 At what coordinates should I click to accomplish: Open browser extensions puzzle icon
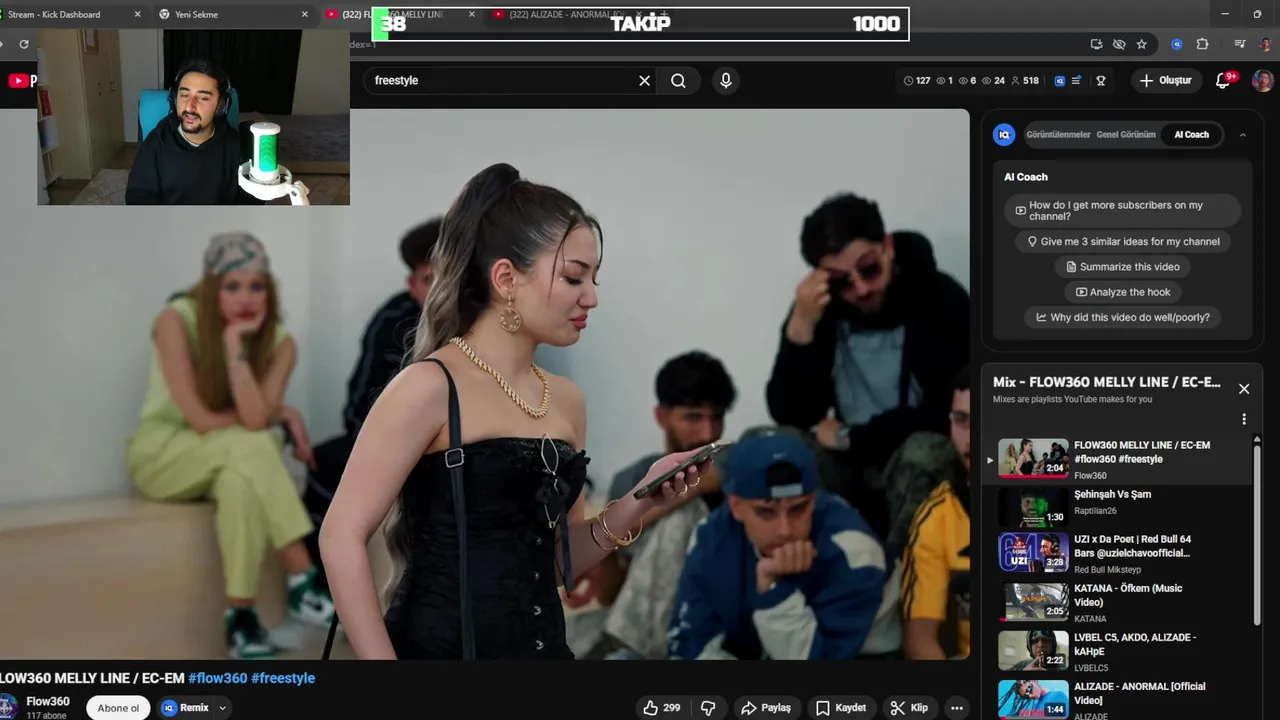point(1202,44)
